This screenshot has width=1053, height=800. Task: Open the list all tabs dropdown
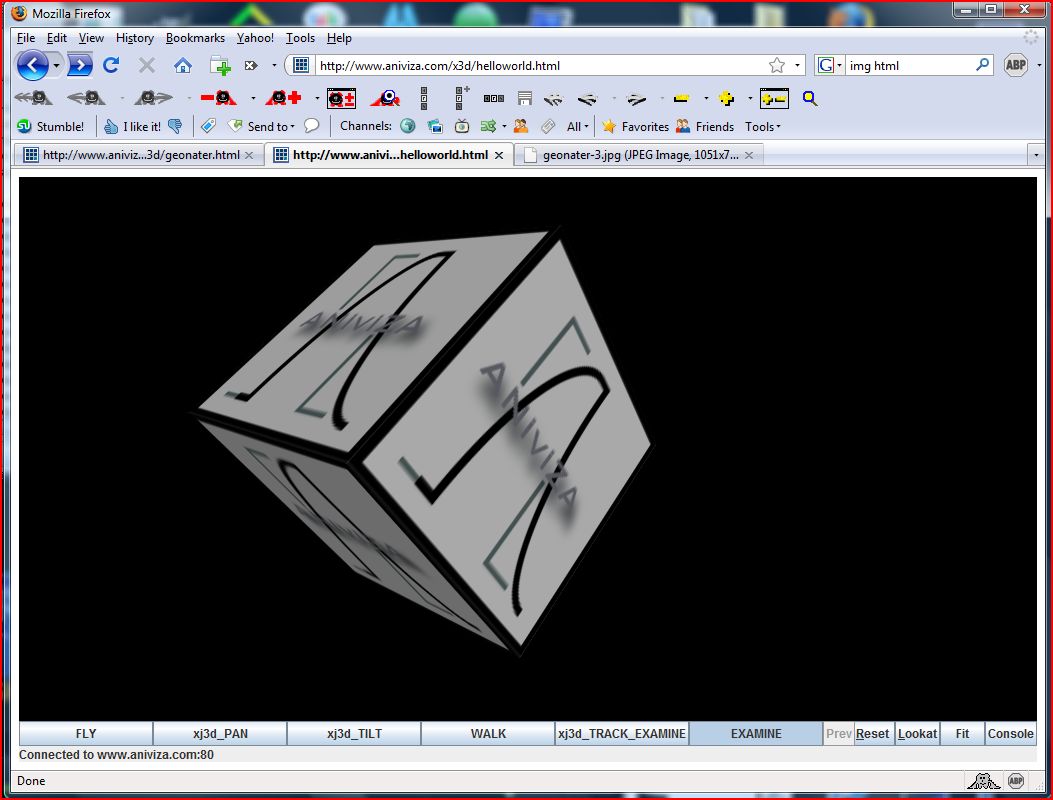point(1036,155)
